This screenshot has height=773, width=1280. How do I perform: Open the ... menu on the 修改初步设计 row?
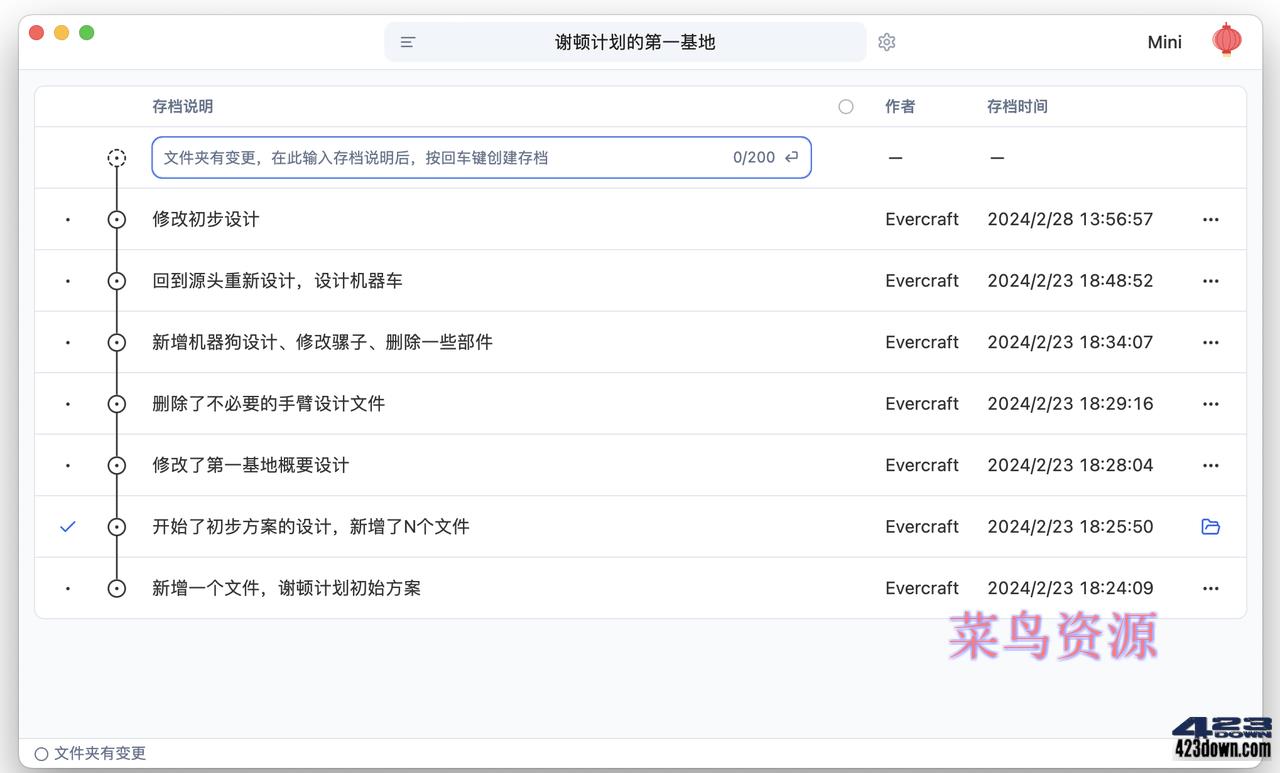(x=1210, y=219)
